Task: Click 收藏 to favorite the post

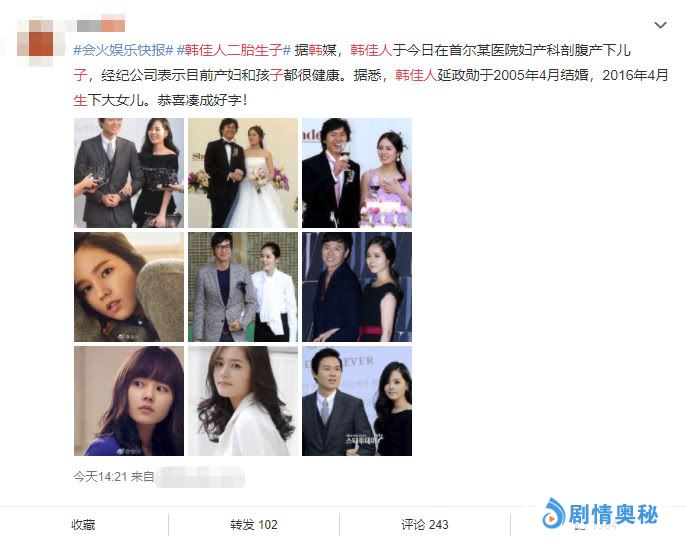Action: tap(84, 524)
